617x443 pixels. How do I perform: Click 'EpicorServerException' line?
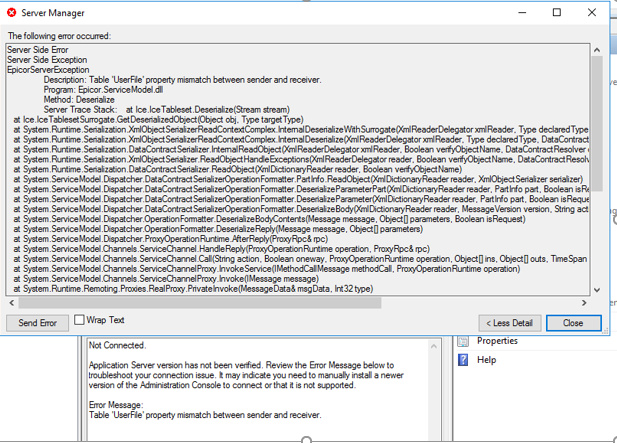[x=48, y=70]
